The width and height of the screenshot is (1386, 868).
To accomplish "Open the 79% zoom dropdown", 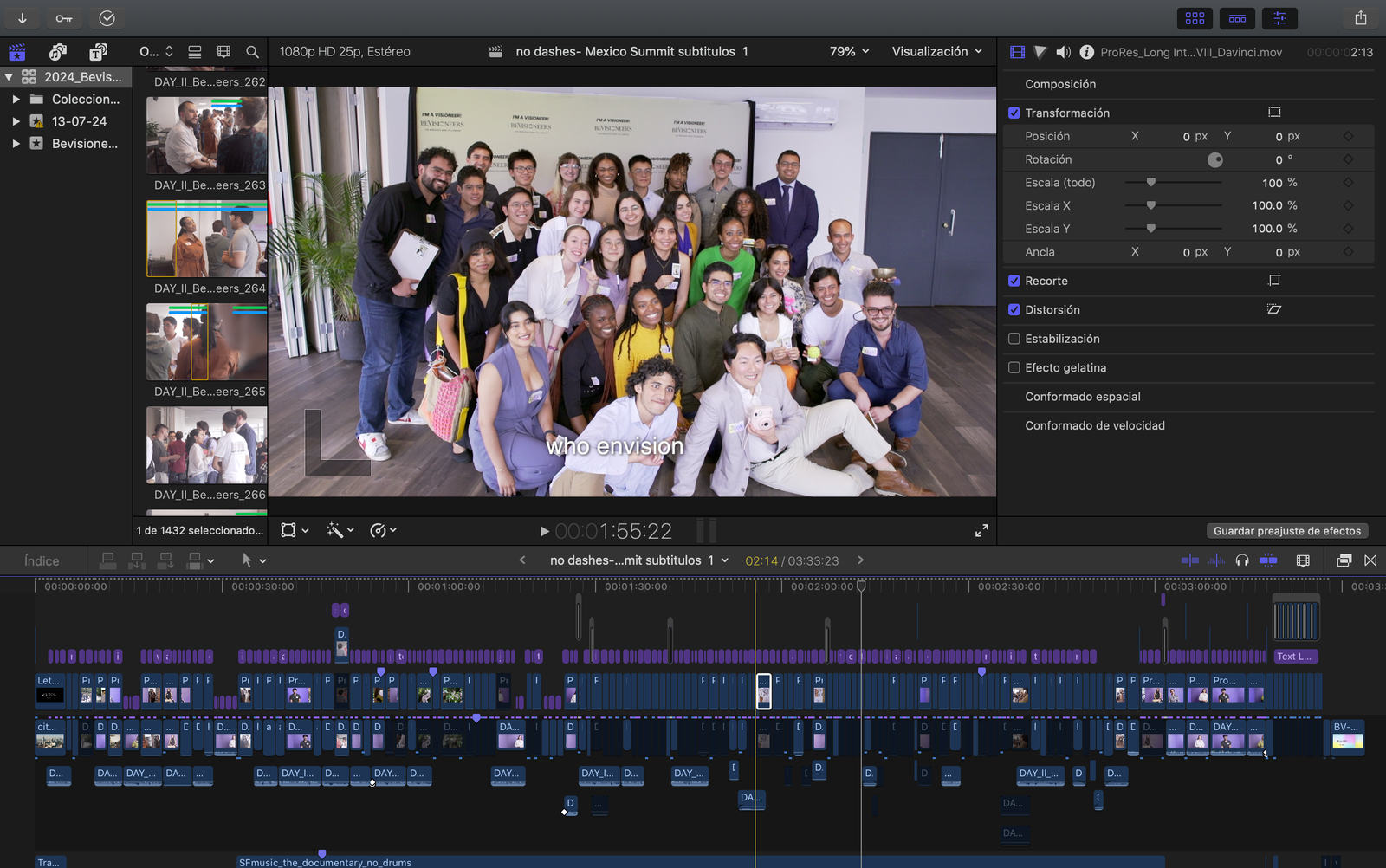I will click(849, 51).
